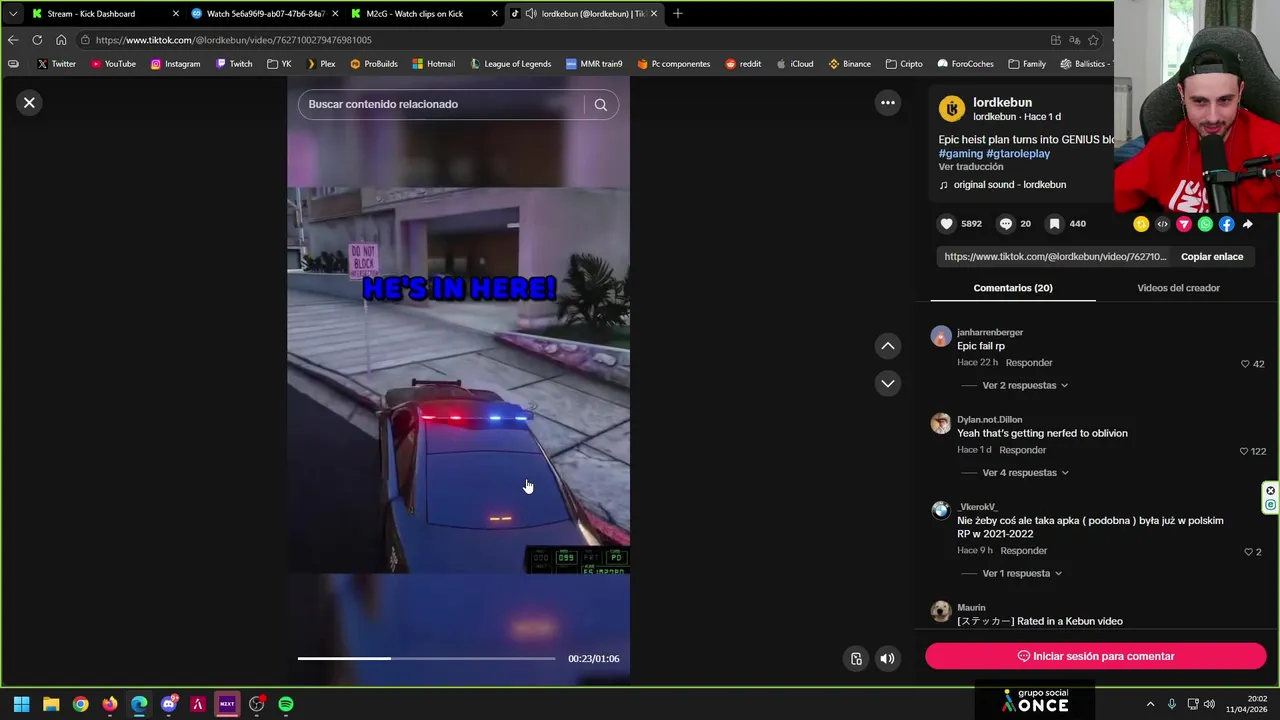This screenshot has height=720, width=1280.
Task: Reply to janharrenberger's comment via Responder
Action: point(1029,363)
